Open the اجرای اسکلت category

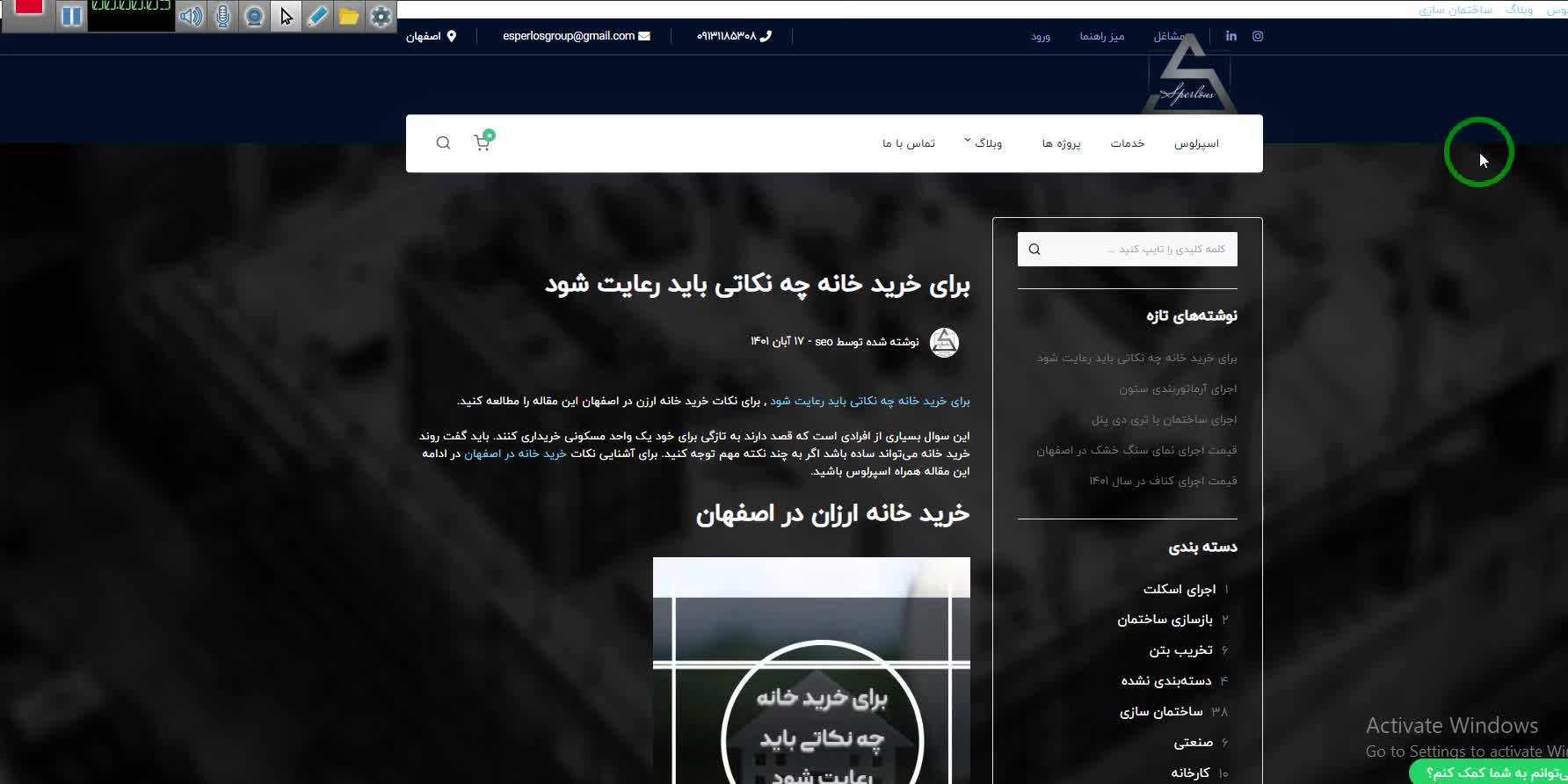[1180, 589]
